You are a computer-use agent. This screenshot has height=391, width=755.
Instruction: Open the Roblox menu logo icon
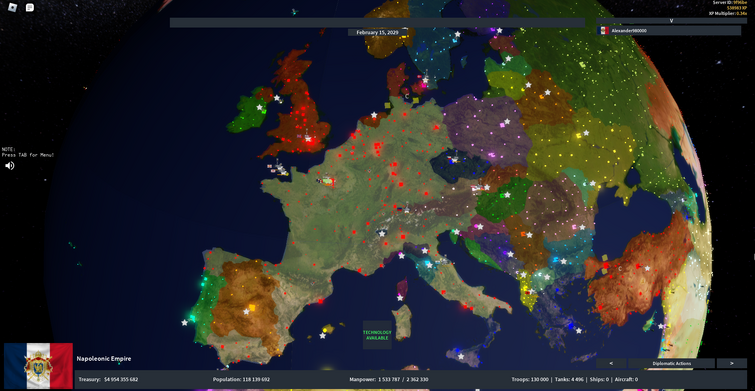(x=13, y=7)
